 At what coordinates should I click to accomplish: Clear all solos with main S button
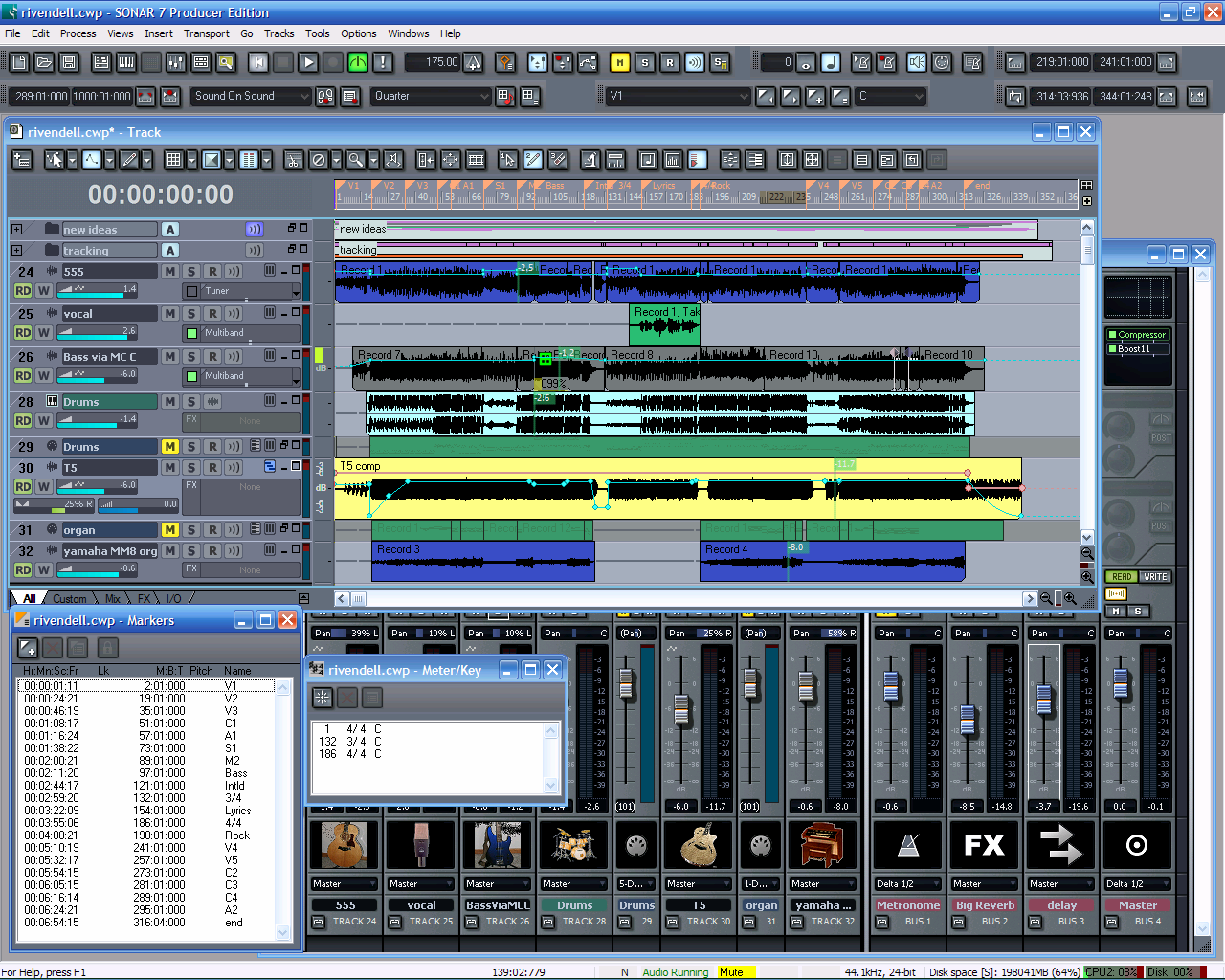tap(645, 62)
